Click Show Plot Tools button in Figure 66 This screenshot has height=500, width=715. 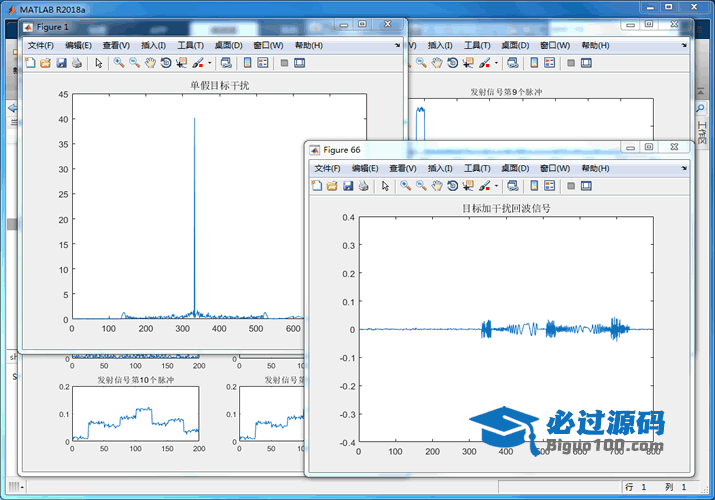(x=586, y=186)
